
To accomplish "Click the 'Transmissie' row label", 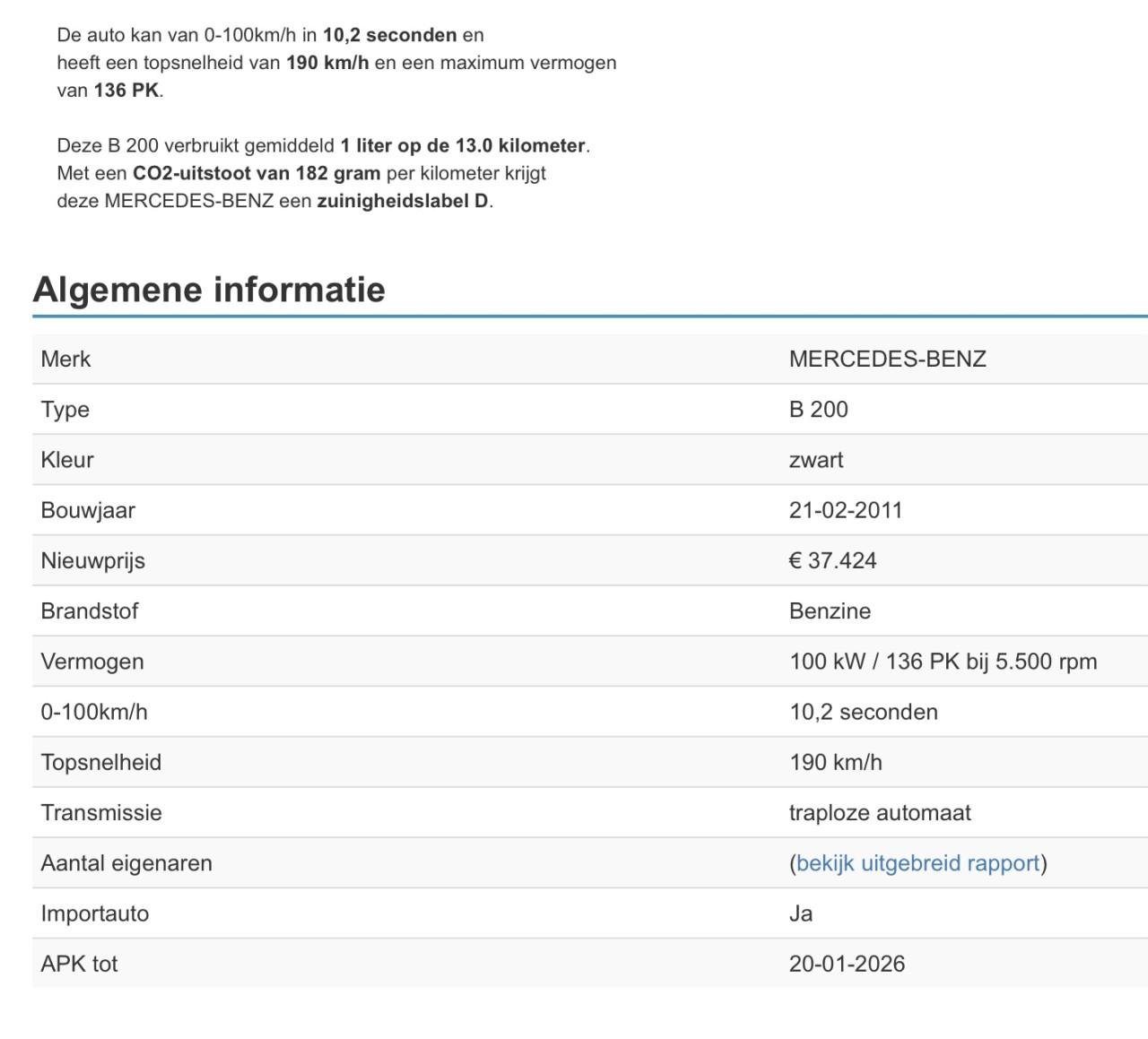I will (101, 813).
